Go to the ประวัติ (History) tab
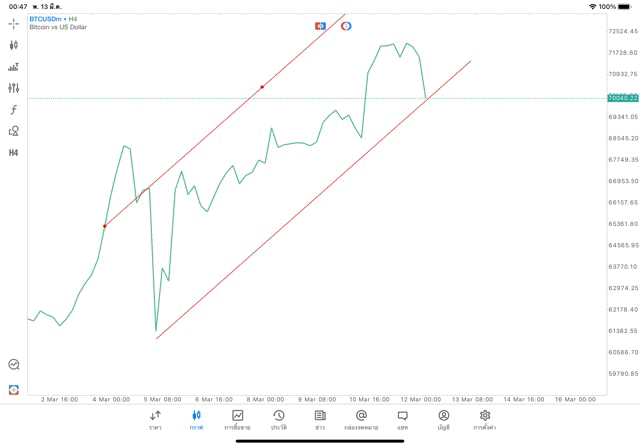This screenshot has width=640, height=447. tap(279, 420)
